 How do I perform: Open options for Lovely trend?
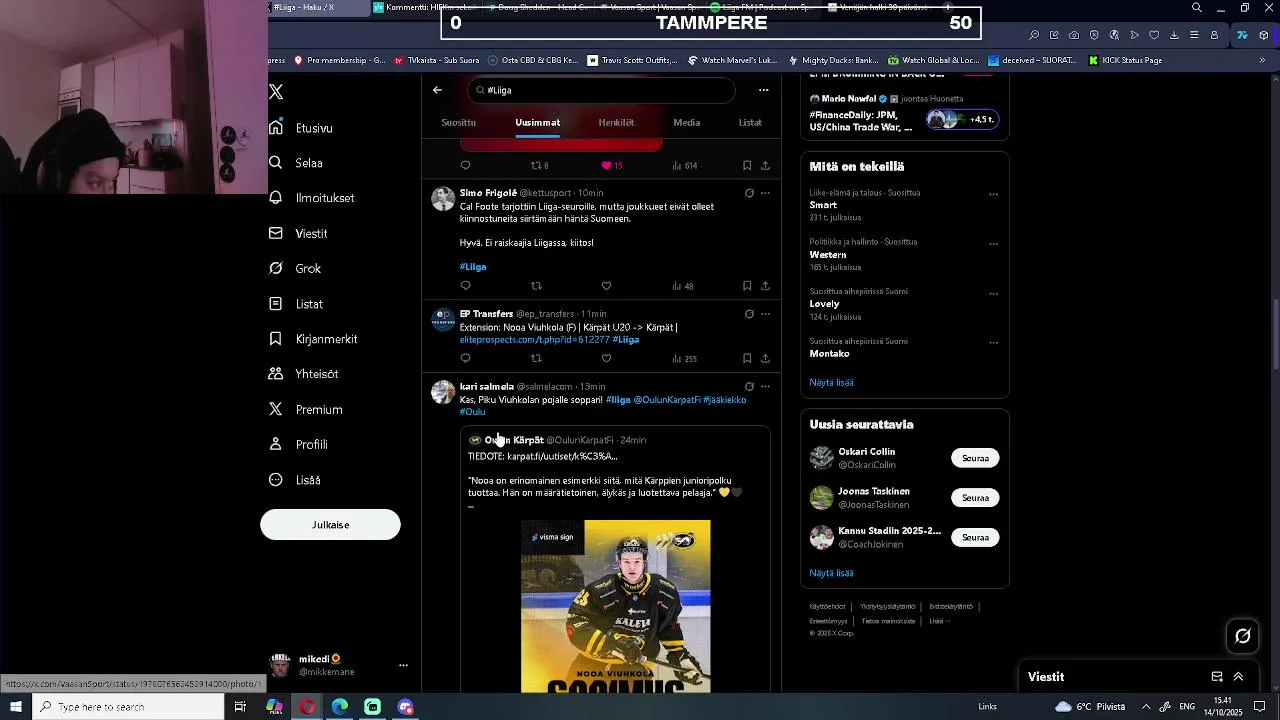point(993,293)
